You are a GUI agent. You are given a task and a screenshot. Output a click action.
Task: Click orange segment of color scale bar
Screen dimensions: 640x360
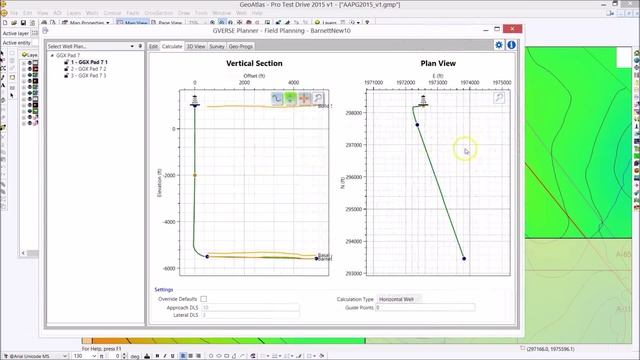[x=110, y=341]
